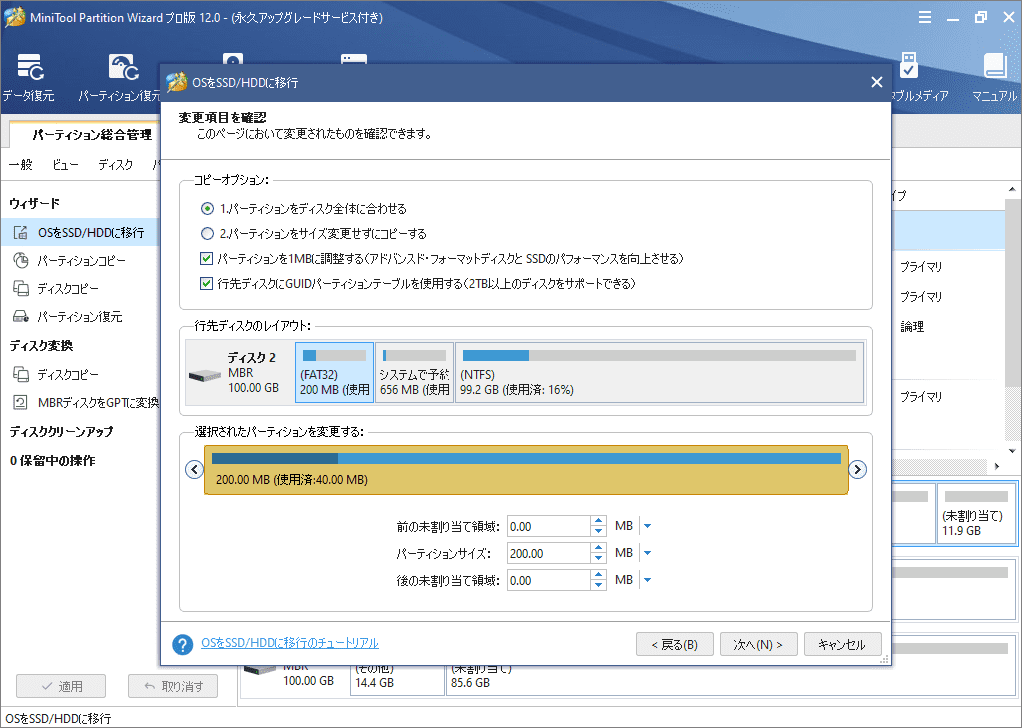Click the 取り消す button
The height and width of the screenshot is (728, 1022).
[173, 686]
